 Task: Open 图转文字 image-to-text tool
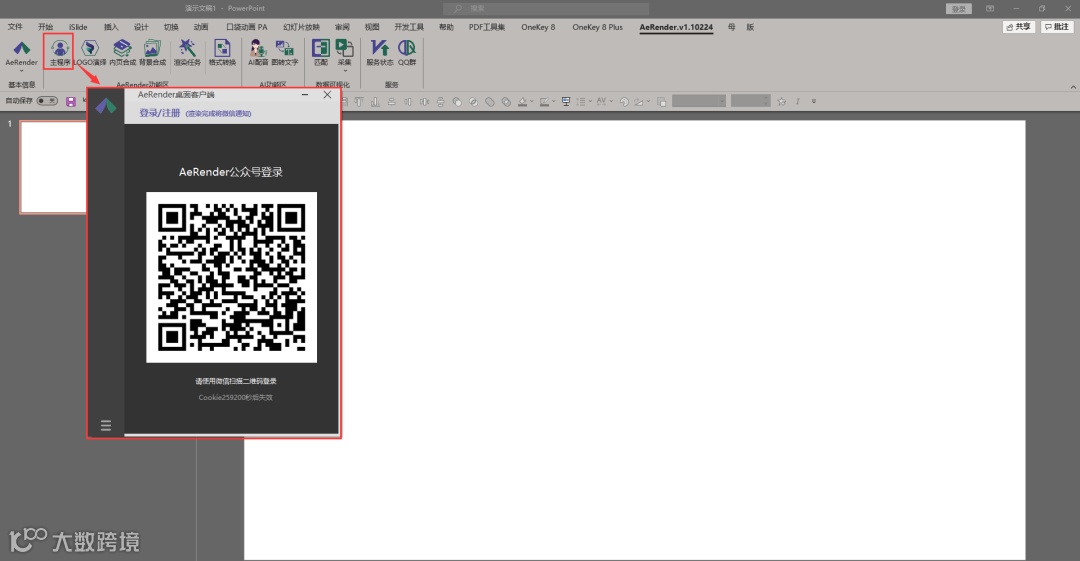(284, 52)
